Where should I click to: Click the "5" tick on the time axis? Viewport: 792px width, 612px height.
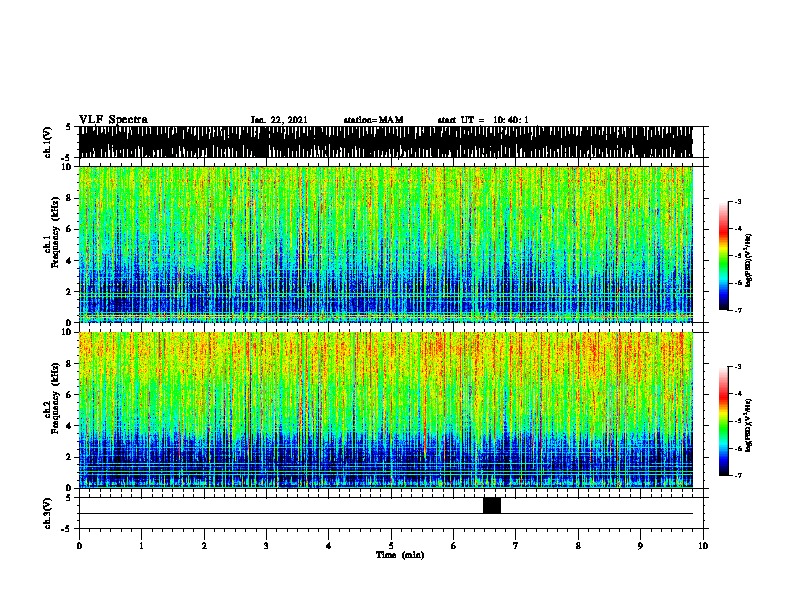tap(391, 546)
